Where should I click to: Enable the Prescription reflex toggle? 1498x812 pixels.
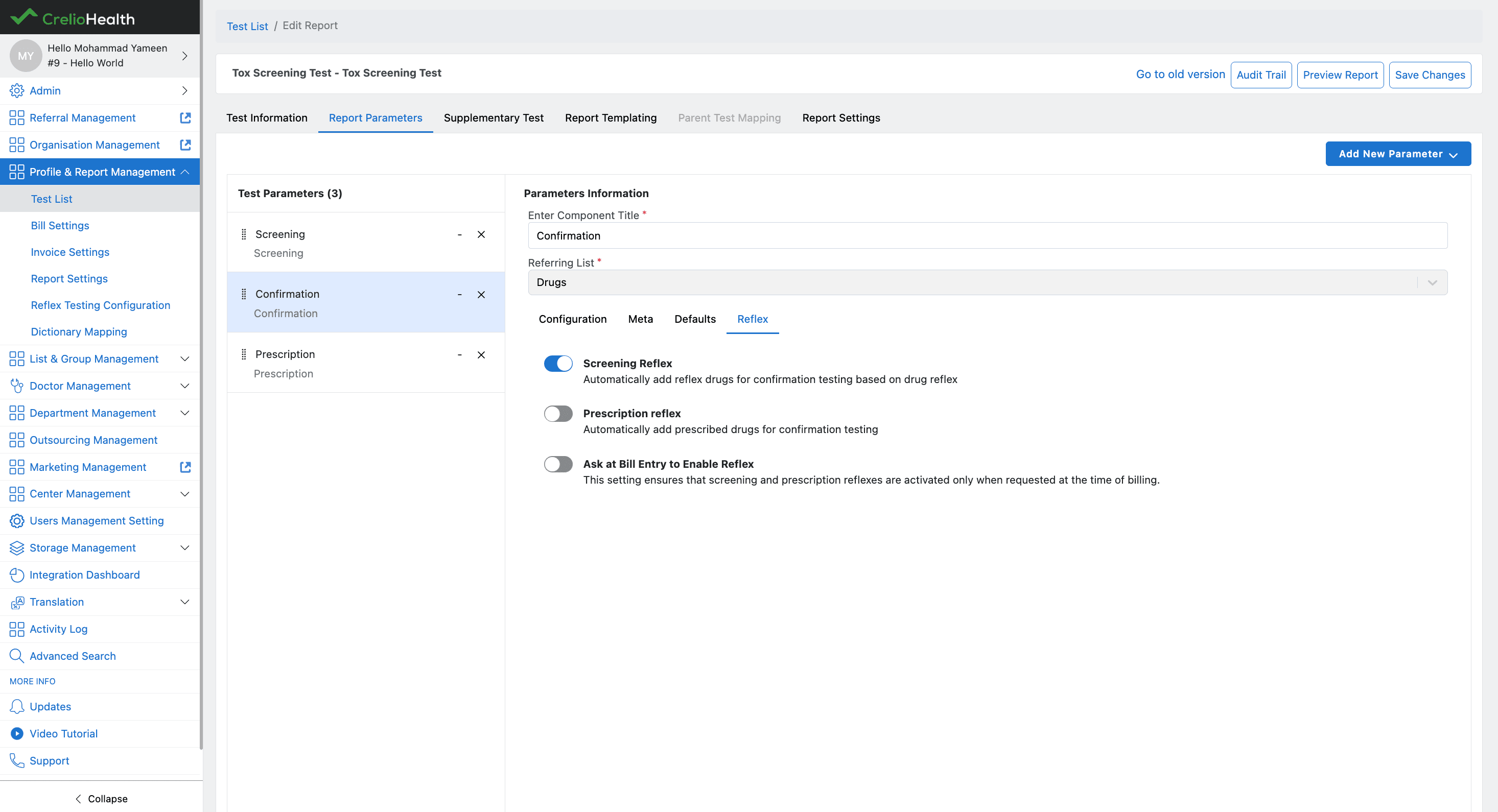coord(558,413)
